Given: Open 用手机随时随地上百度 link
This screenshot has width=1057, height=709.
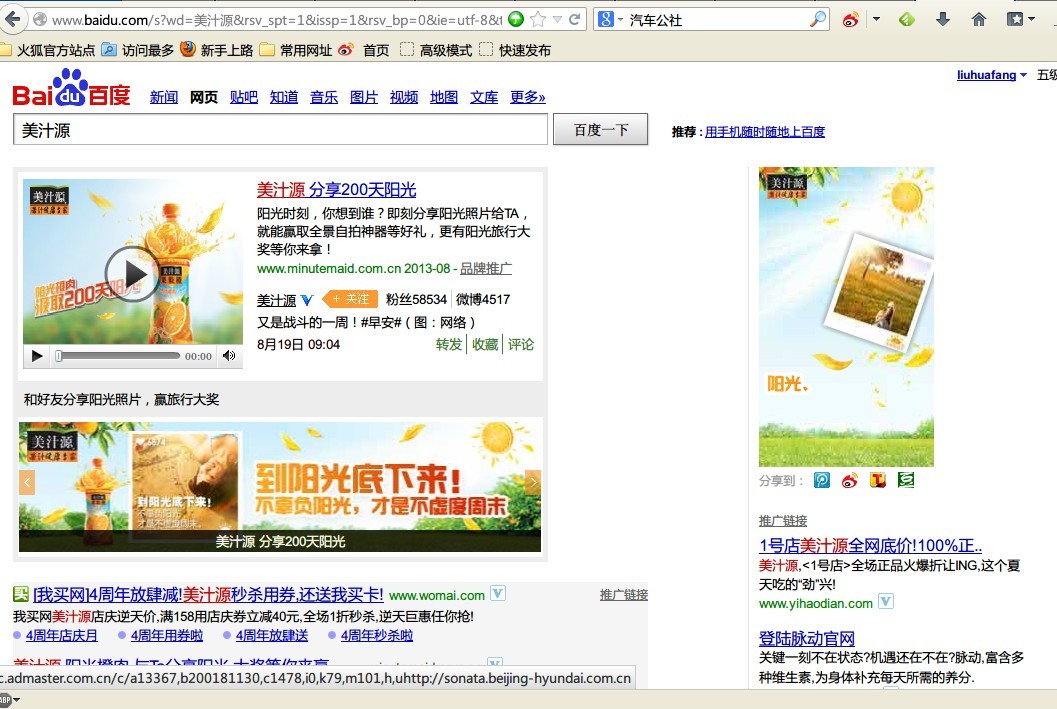Looking at the screenshot, I should click(764, 132).
